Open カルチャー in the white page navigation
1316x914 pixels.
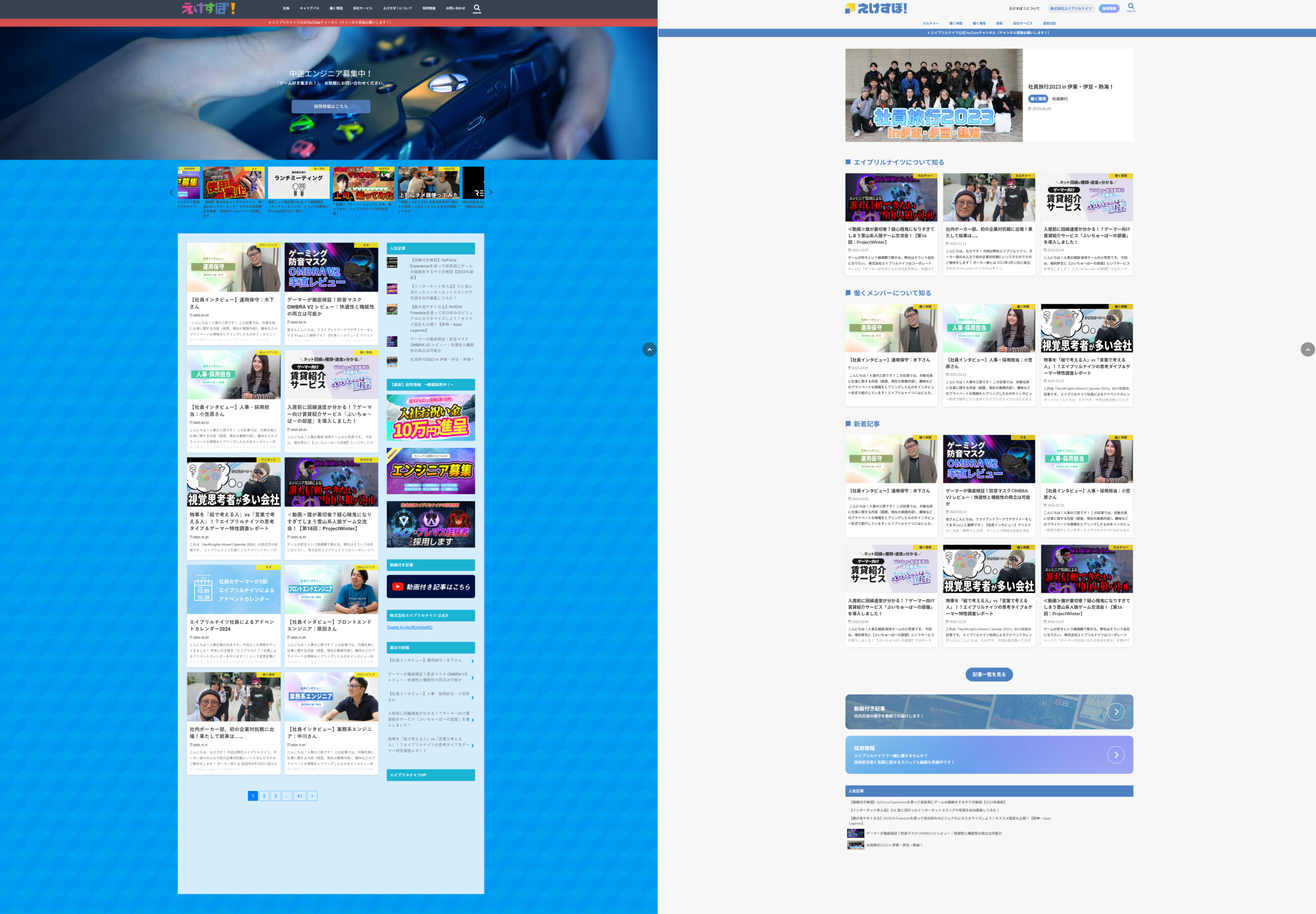click(930, 24)
